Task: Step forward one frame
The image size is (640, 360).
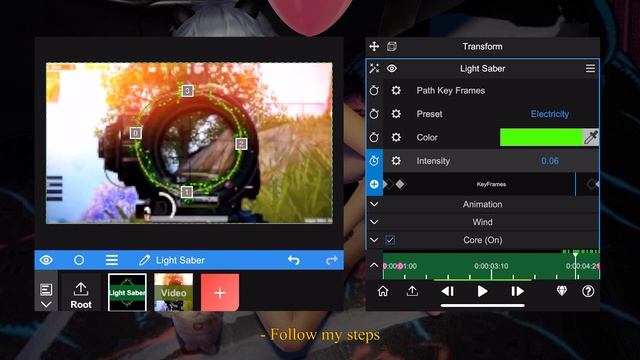Action: coord(517,291)
